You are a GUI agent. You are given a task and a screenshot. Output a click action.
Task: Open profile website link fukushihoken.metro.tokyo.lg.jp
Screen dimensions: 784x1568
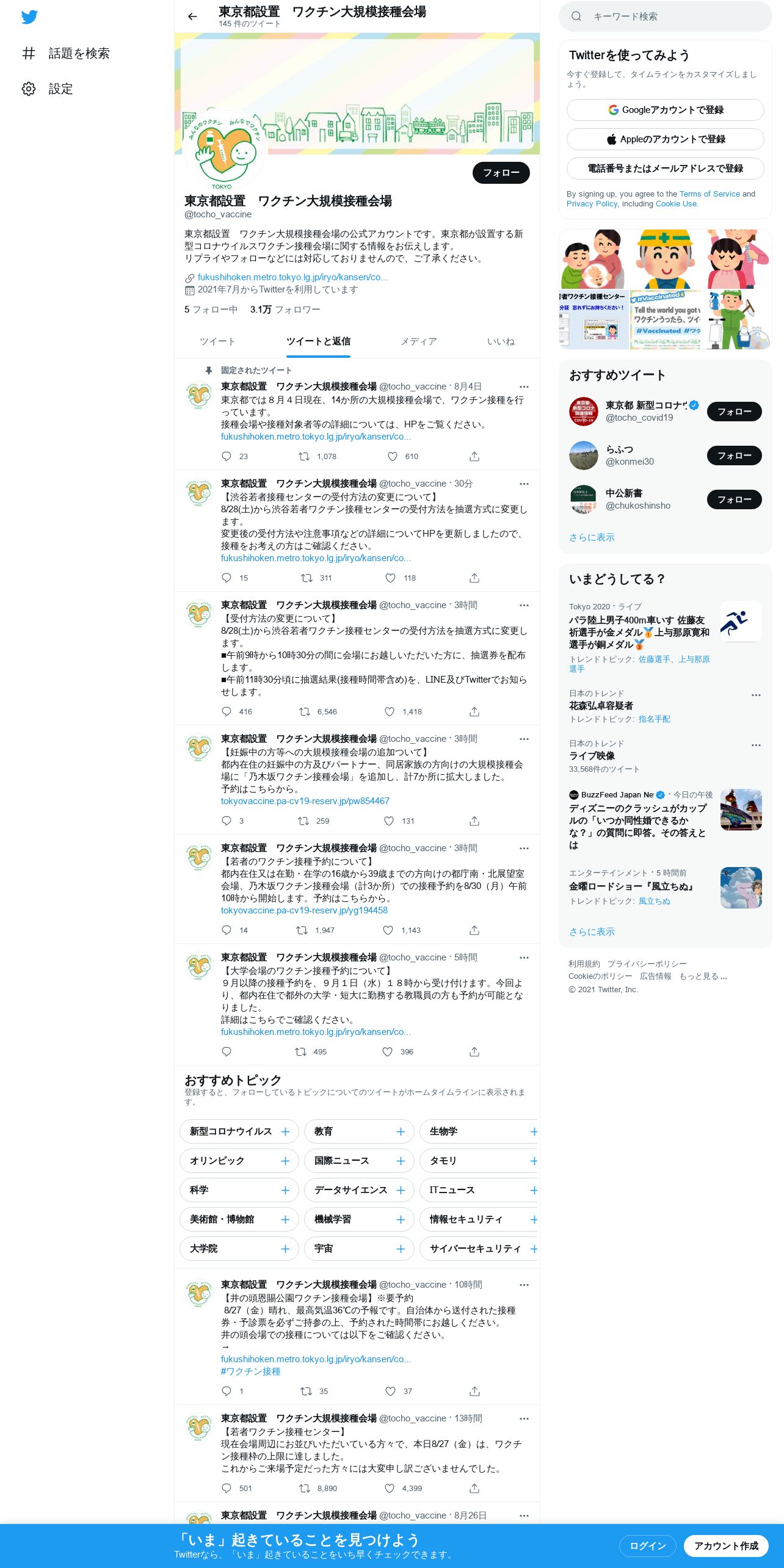coord(292,277)
